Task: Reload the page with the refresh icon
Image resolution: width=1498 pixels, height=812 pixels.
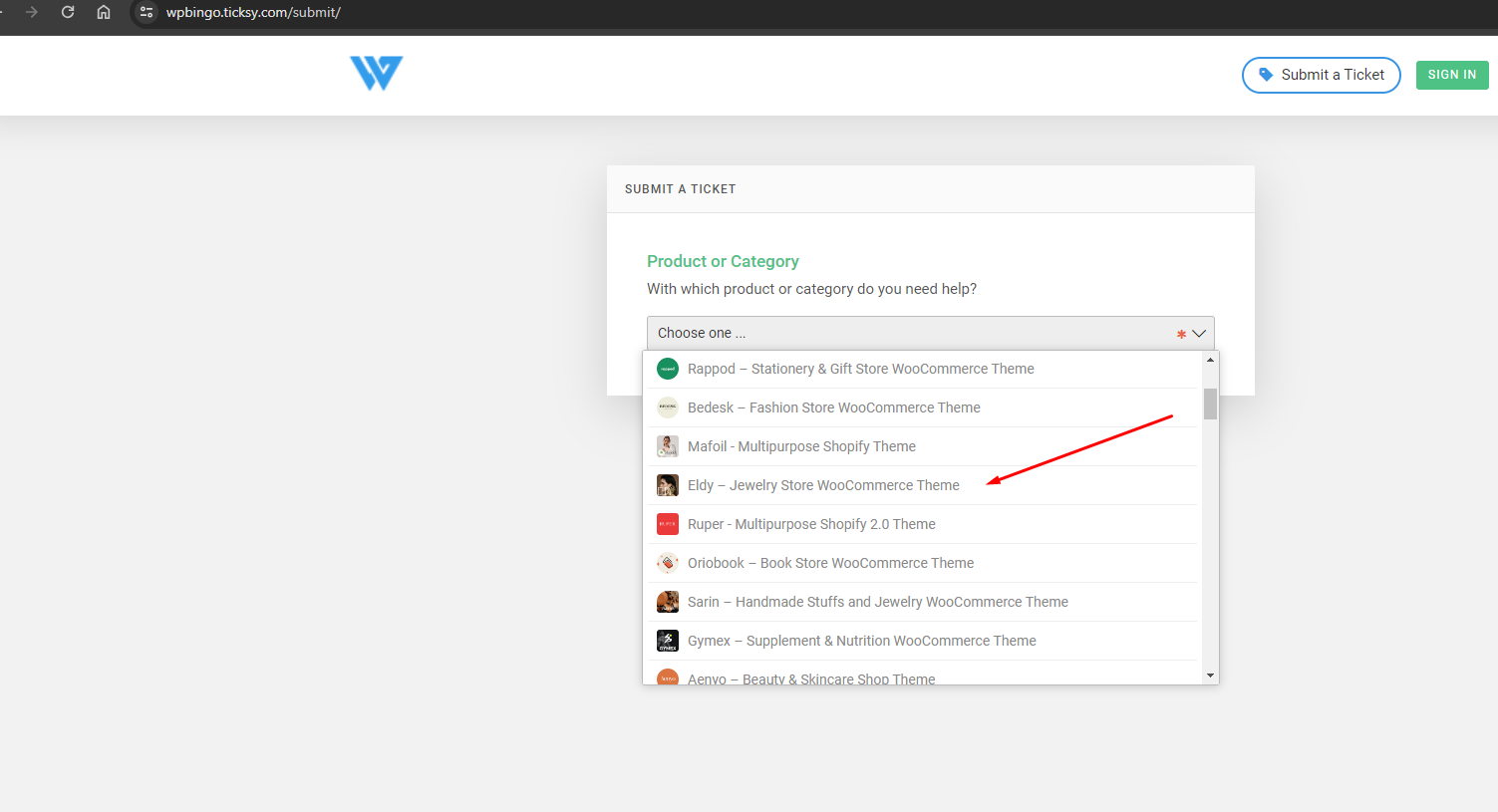Action: pos(68,12)
